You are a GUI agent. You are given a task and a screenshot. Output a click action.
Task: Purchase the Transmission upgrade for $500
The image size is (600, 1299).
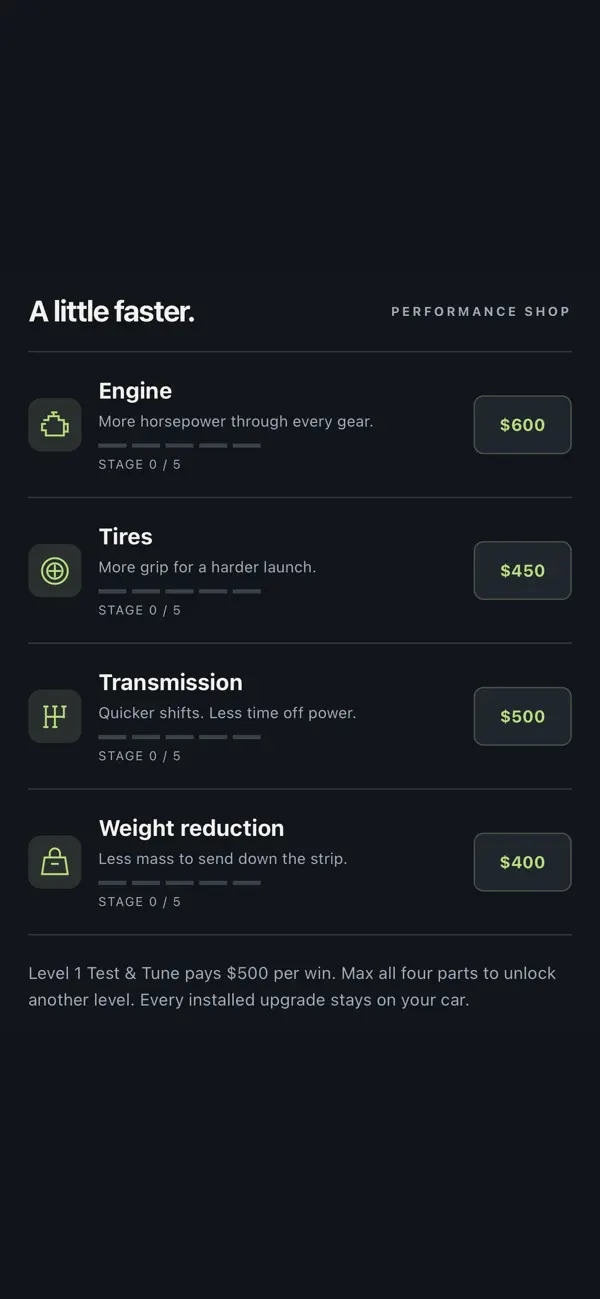(x=522, y=716)
